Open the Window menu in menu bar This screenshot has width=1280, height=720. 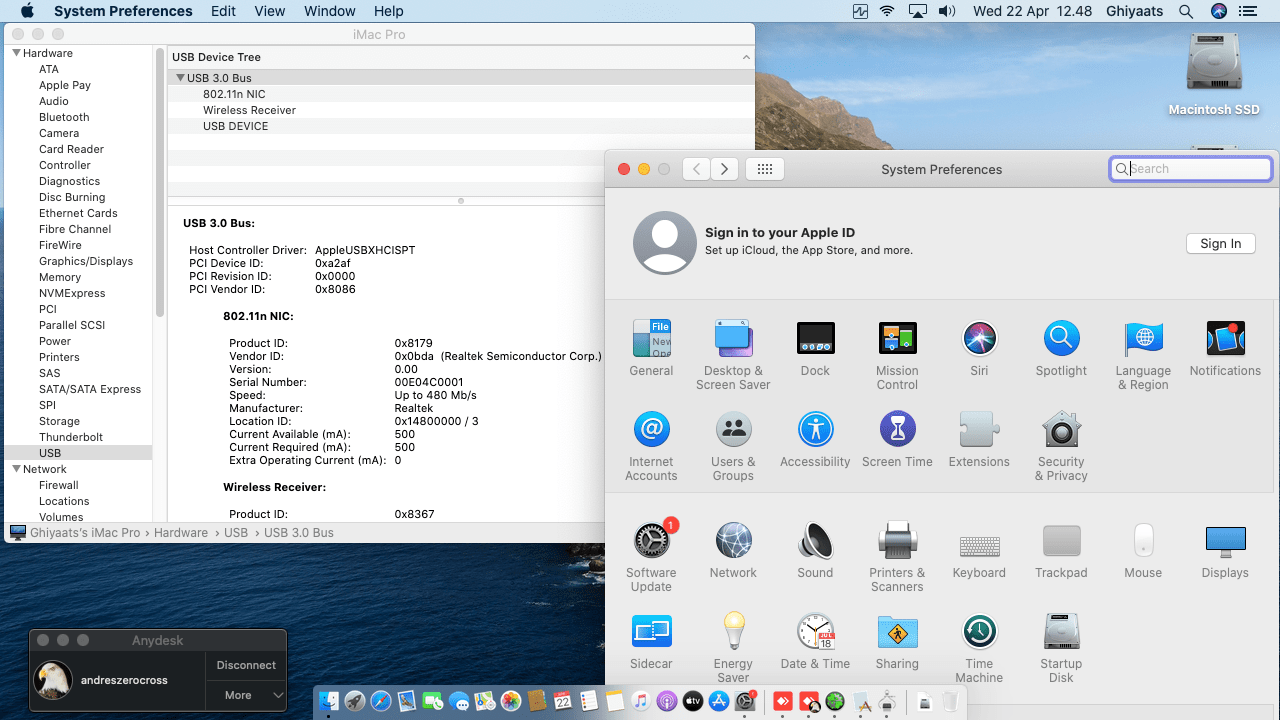click(x=329, y=11)
